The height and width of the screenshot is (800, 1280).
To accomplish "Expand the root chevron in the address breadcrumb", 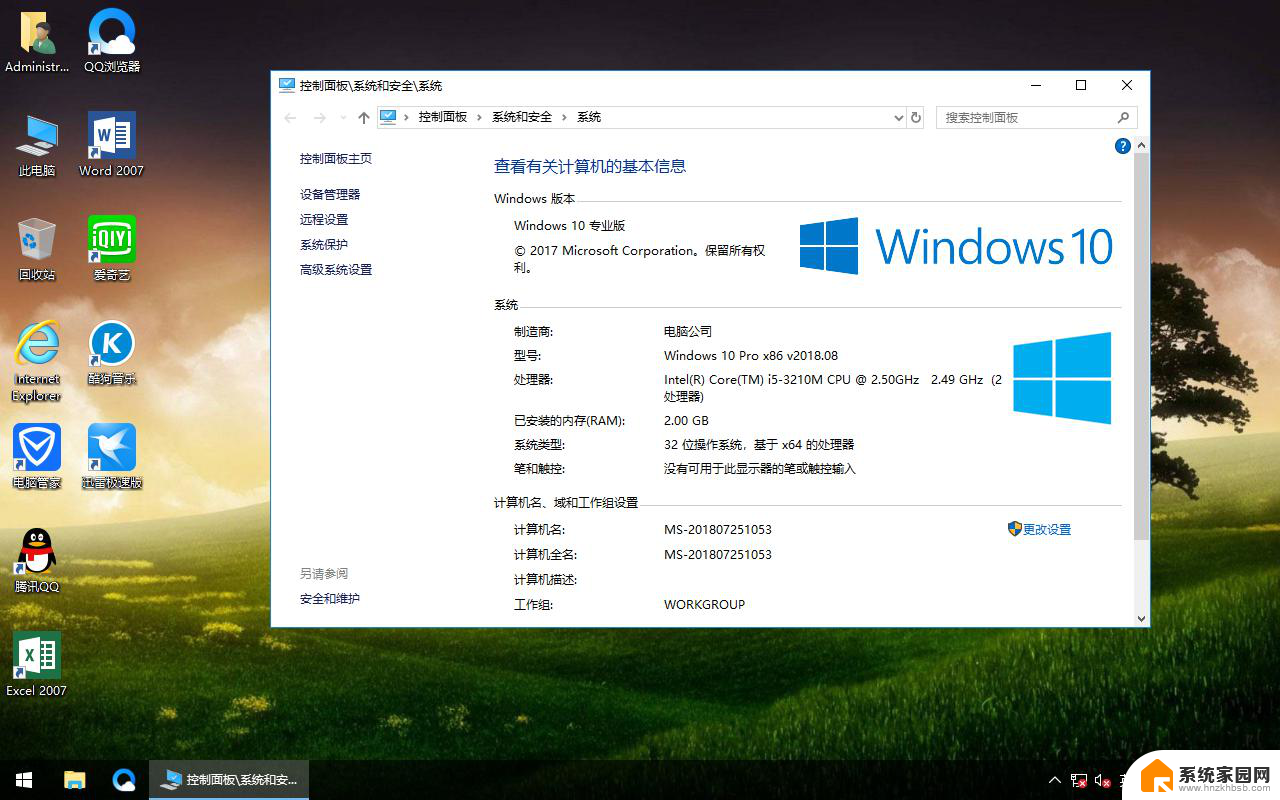I will [x=407, y=117].
